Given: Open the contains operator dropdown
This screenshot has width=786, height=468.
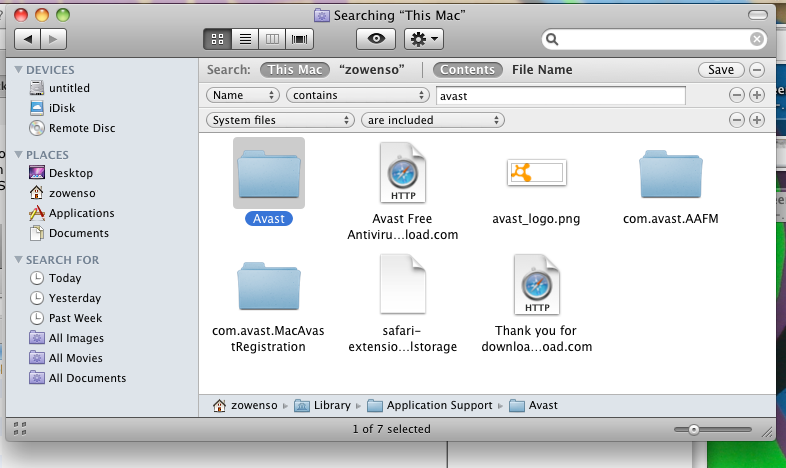Looking at the screenshot, I should (x=357, y=95).
